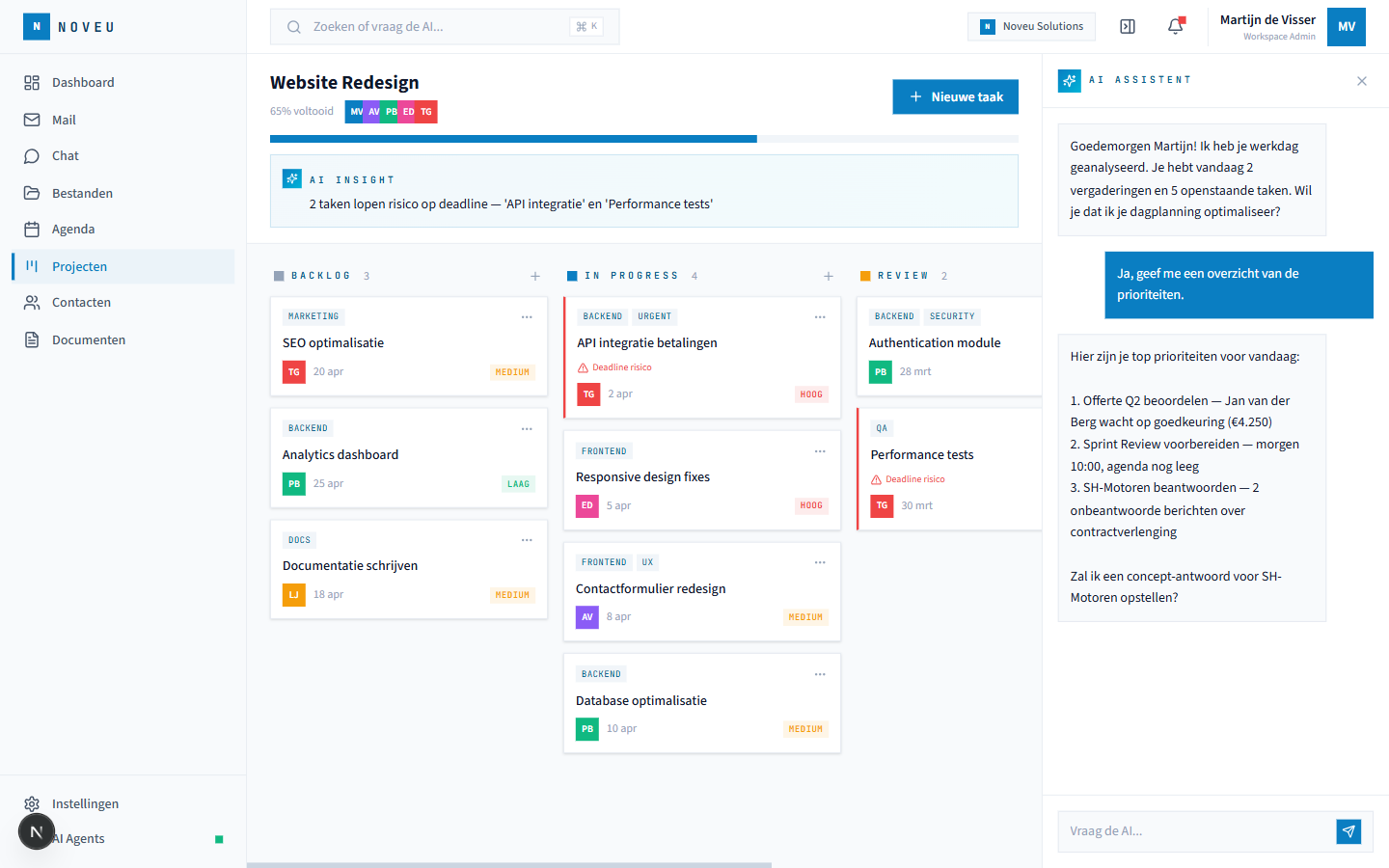This screenshot has width=1389, height=868.
Task: Open Mail in the sidebar
Action: point(64,120)
